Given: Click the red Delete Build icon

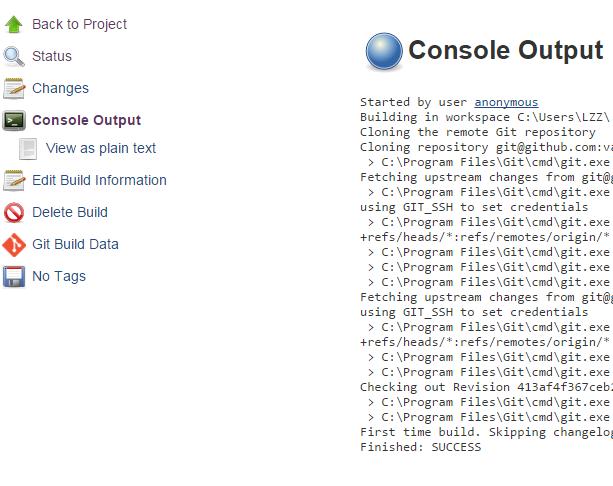Looking at the screenshot, I should [14, 212].
